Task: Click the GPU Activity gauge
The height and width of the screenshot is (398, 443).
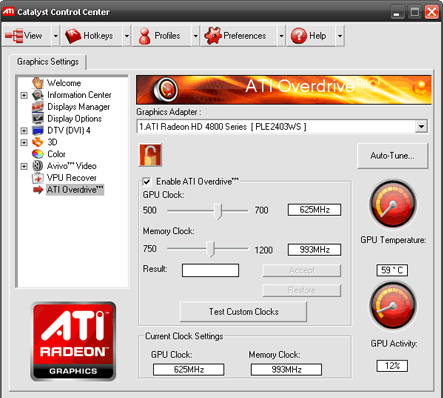Action: click(393, 306)
